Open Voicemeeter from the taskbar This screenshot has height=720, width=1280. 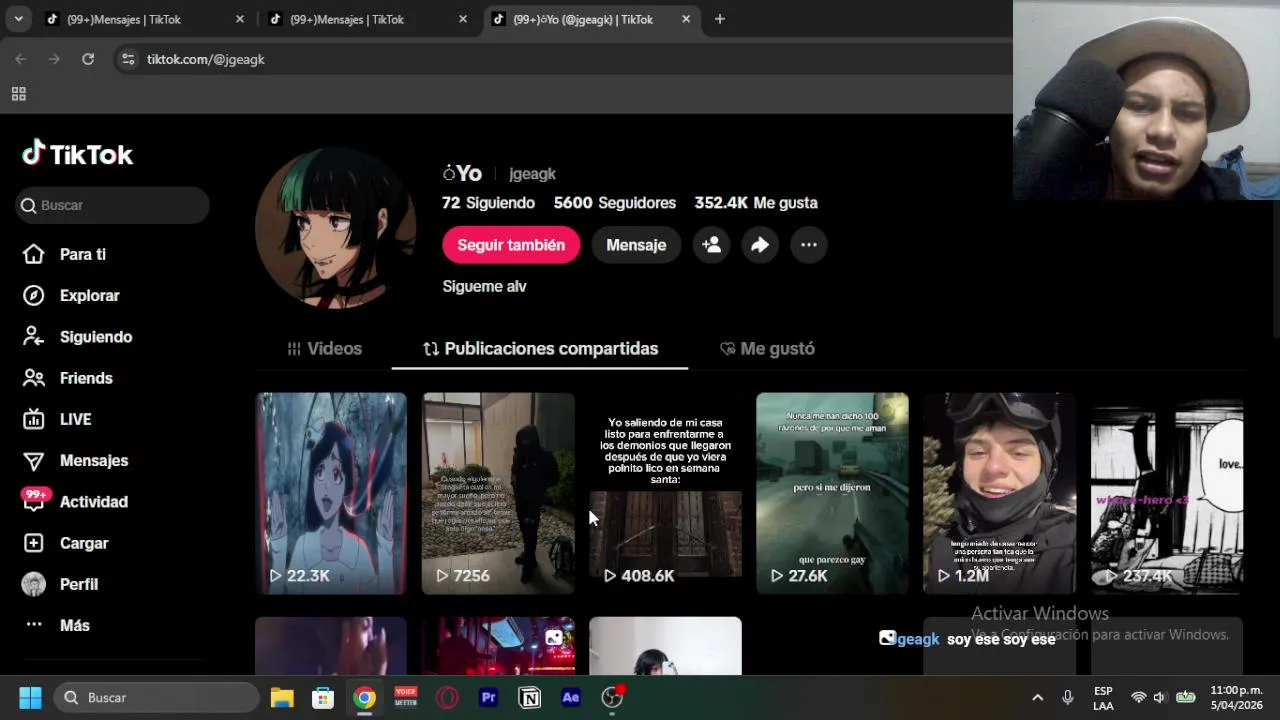[406, 698]
